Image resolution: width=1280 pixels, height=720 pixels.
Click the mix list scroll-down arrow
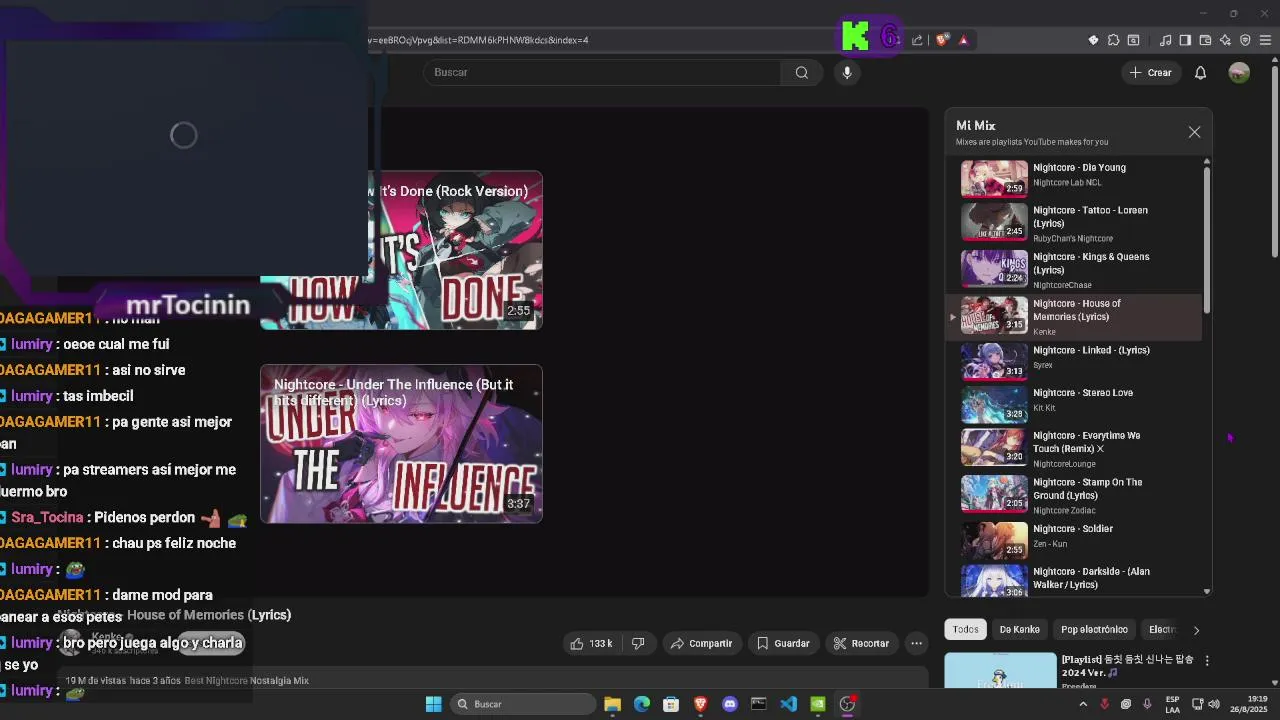pos(1207,591)
